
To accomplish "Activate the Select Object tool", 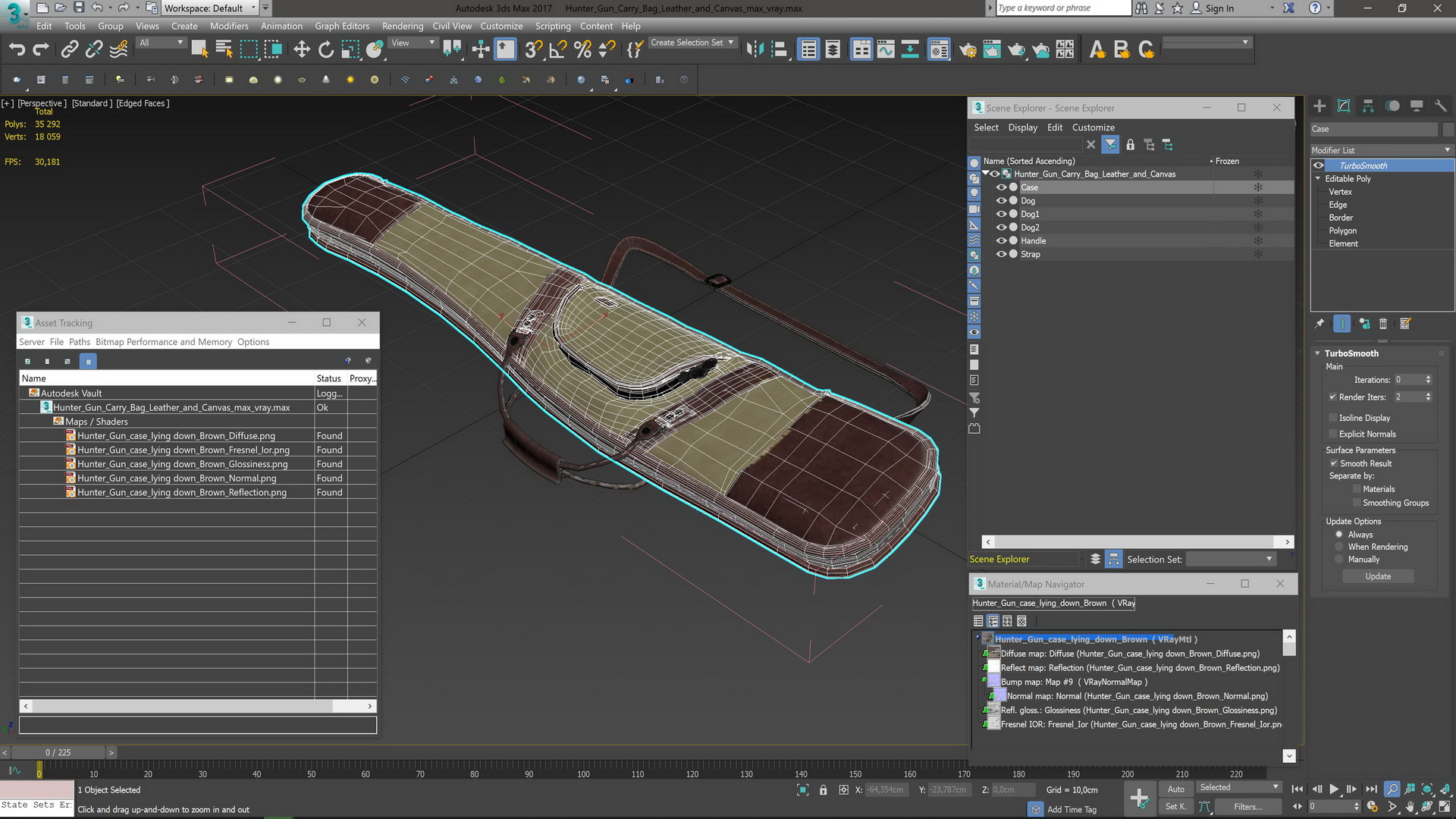I will [x=199, y=50].
